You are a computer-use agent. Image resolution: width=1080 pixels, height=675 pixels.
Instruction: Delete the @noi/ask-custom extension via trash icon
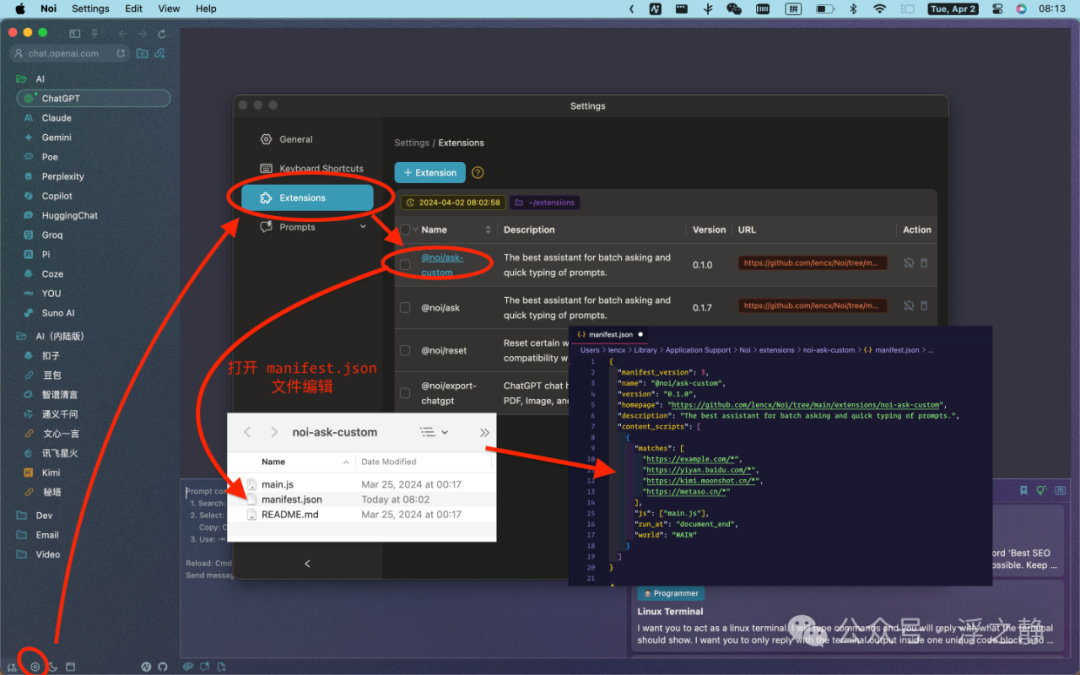click(924, 263)
